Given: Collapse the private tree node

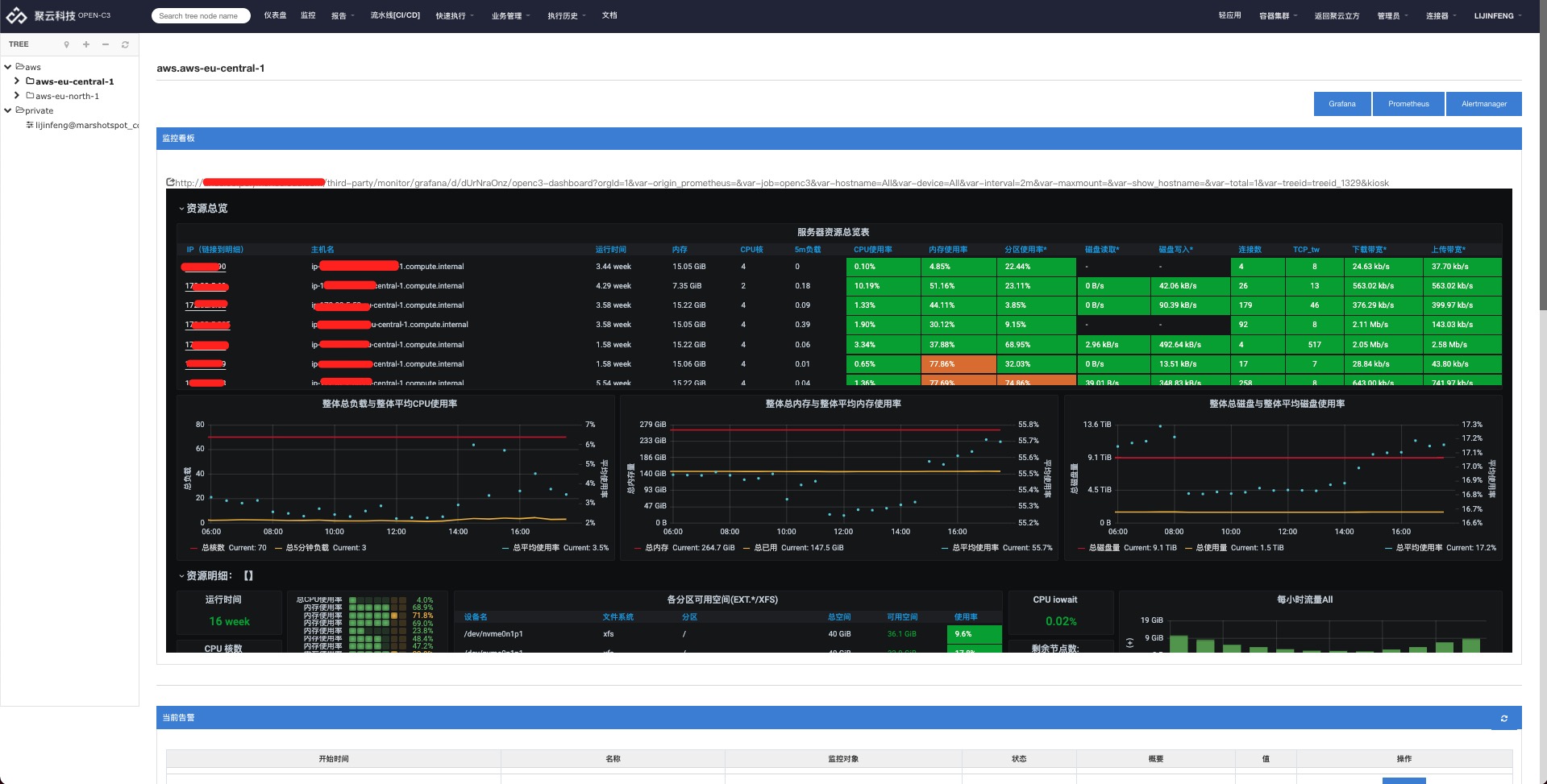Looking at the screenshot, I should click(8, 110).
